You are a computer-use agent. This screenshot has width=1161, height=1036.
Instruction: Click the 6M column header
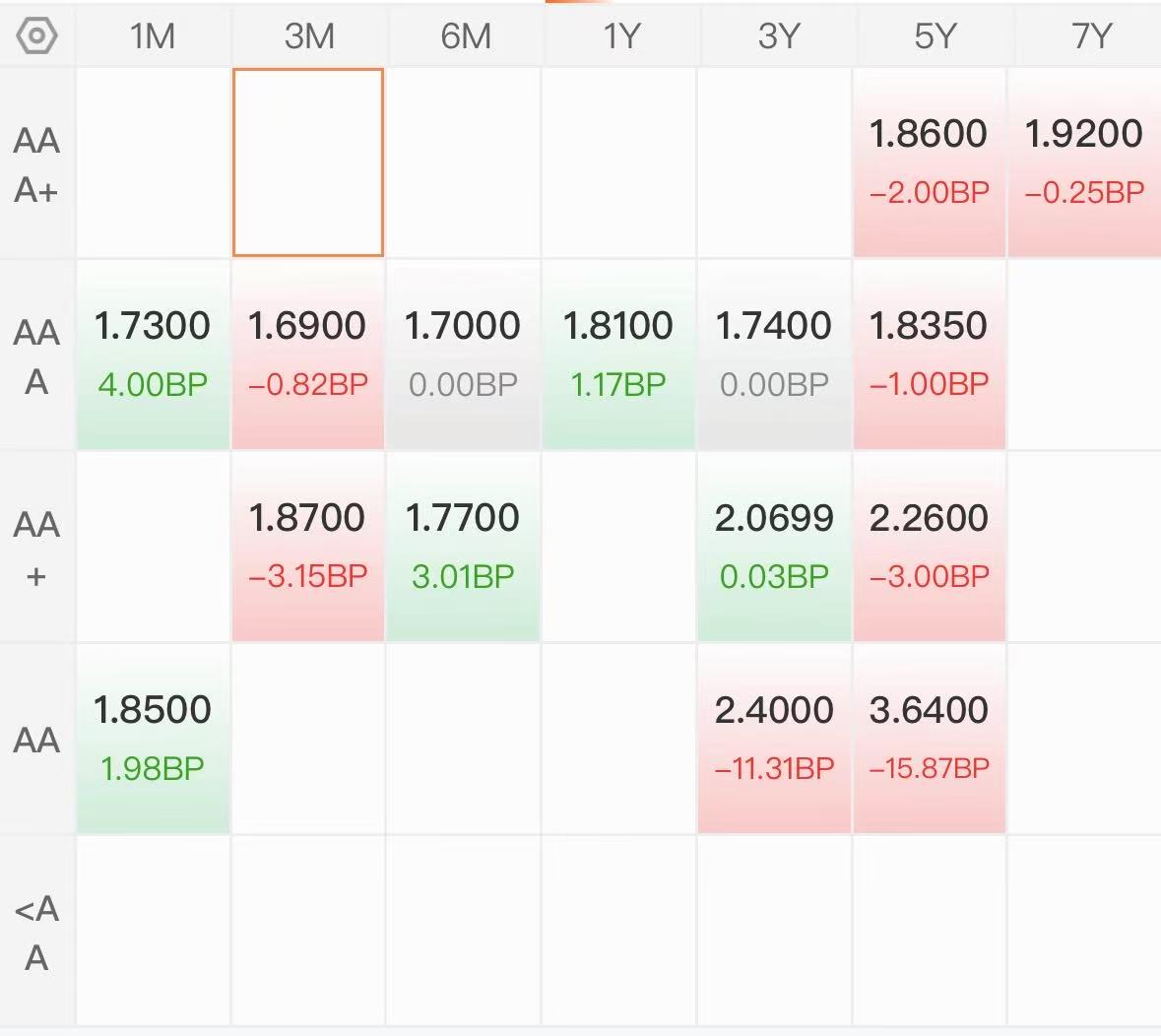[465, 36]
